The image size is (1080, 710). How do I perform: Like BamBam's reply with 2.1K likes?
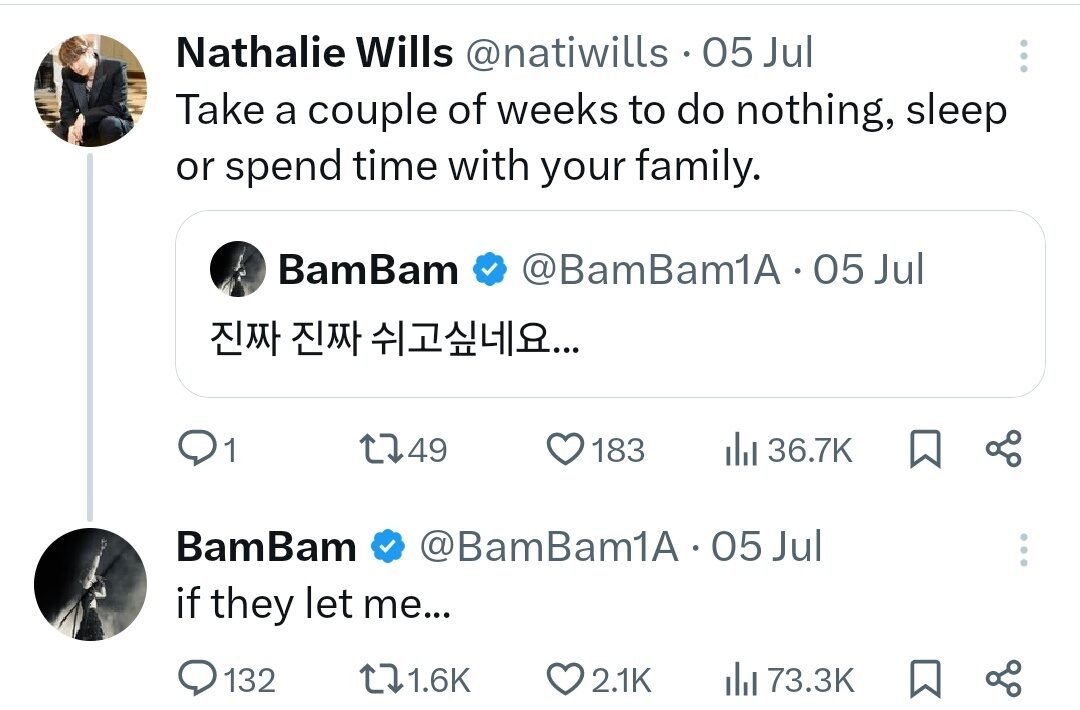pyautogui.click(x=566, y=680)
